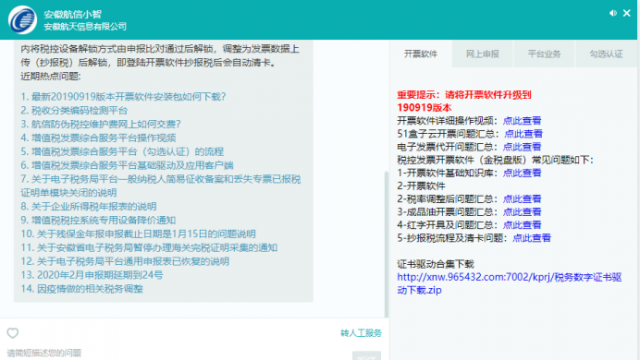
Task: Click 点此查看 for 51盒子云开票问题汇总
Action: click(x=524, y=134)
